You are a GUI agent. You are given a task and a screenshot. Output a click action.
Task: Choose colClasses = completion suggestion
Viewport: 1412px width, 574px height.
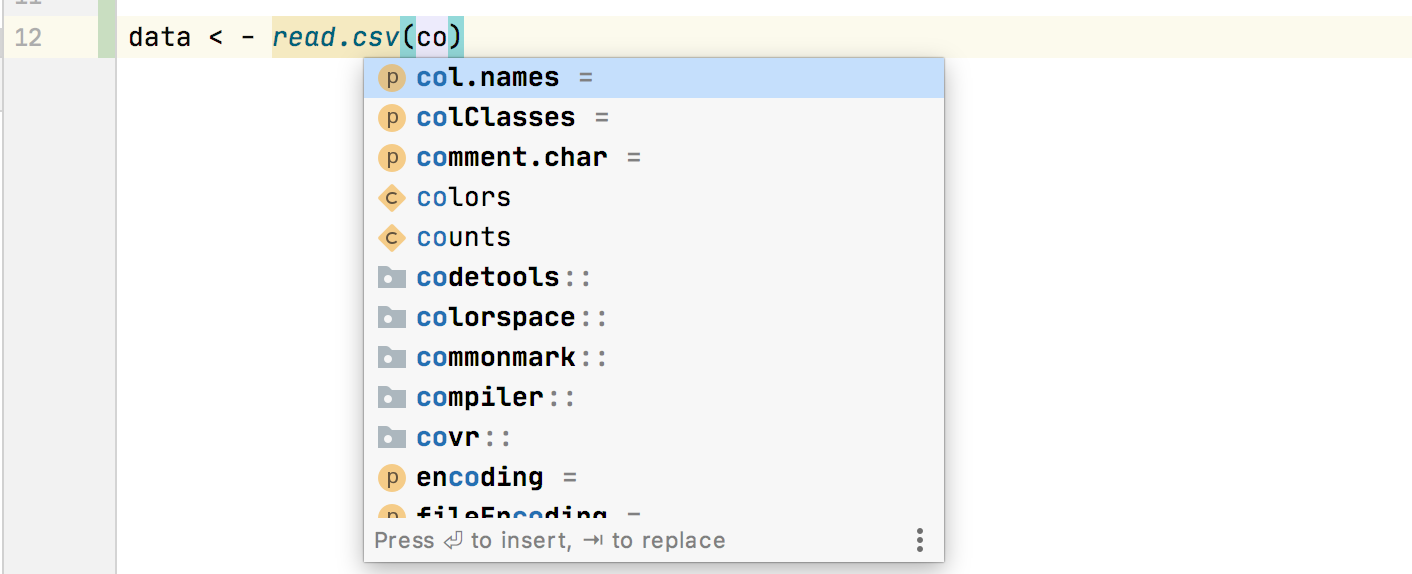tap(654, 118)
